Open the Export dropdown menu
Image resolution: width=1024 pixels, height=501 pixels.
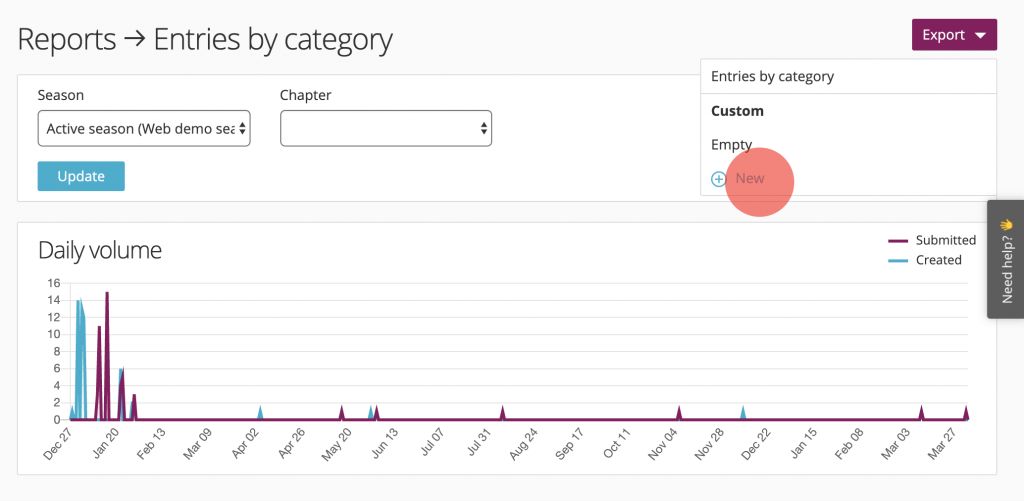click(x=953, y=35)
